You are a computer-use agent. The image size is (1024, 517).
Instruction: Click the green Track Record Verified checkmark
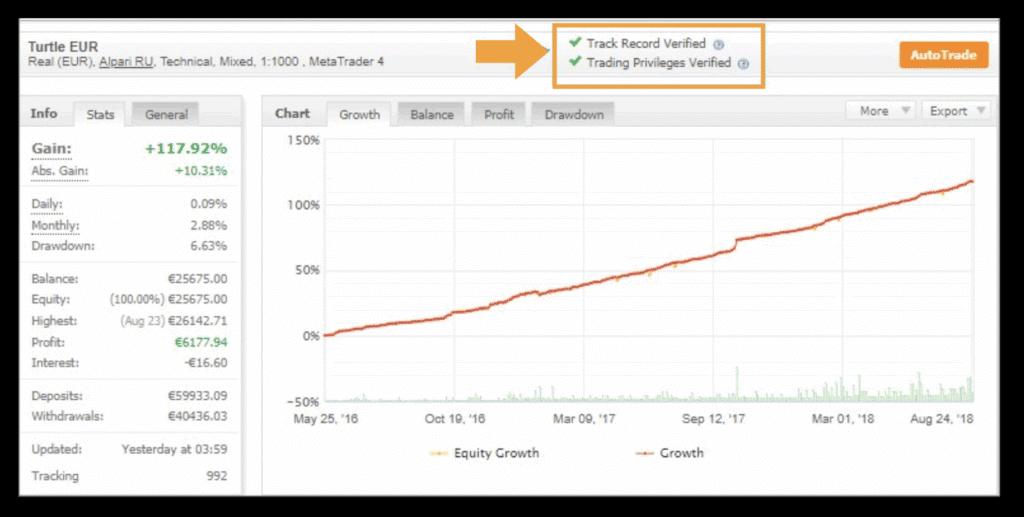574,43
